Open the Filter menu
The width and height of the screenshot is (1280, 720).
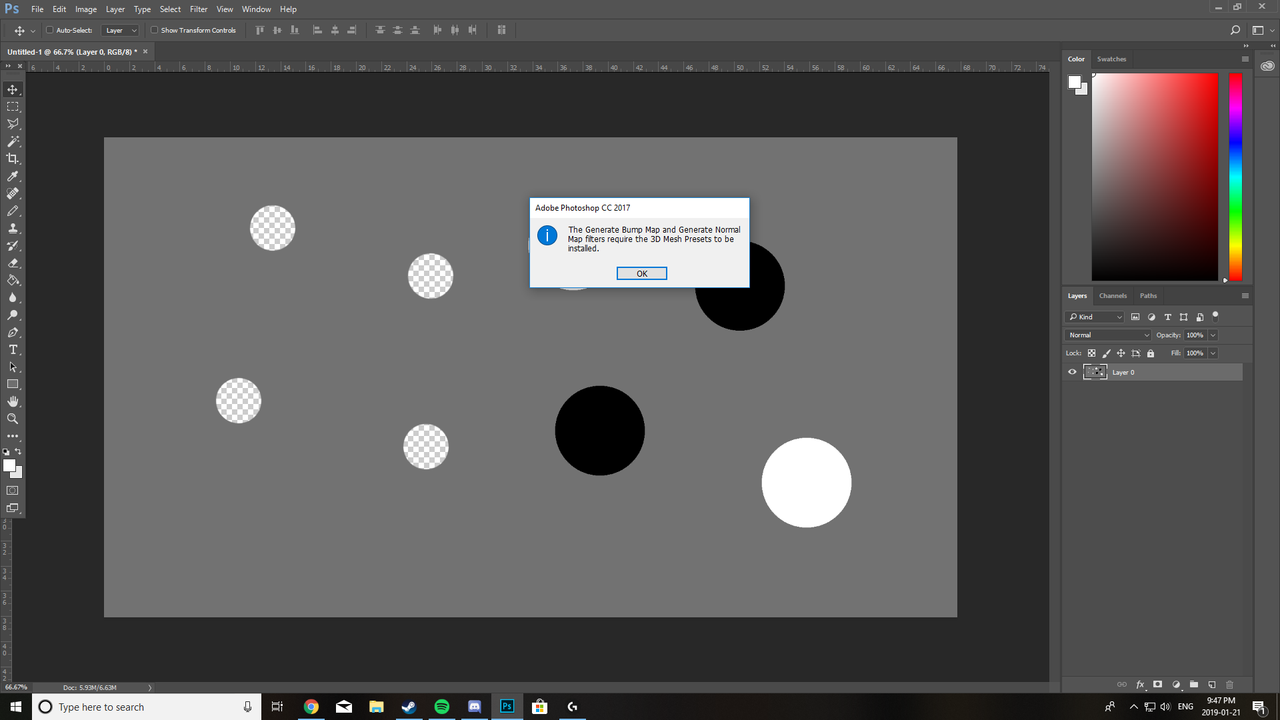pos(199,9)
